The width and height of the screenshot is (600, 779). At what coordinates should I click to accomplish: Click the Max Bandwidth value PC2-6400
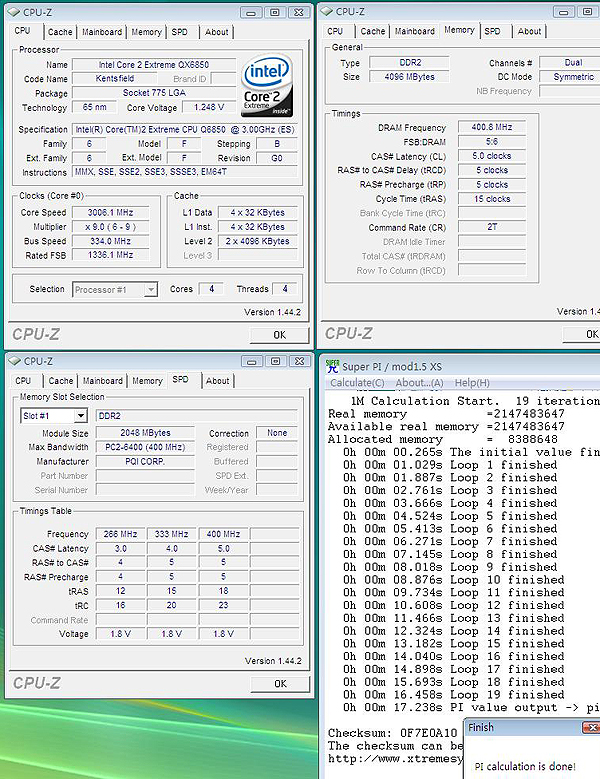click(x=145, y=447)
